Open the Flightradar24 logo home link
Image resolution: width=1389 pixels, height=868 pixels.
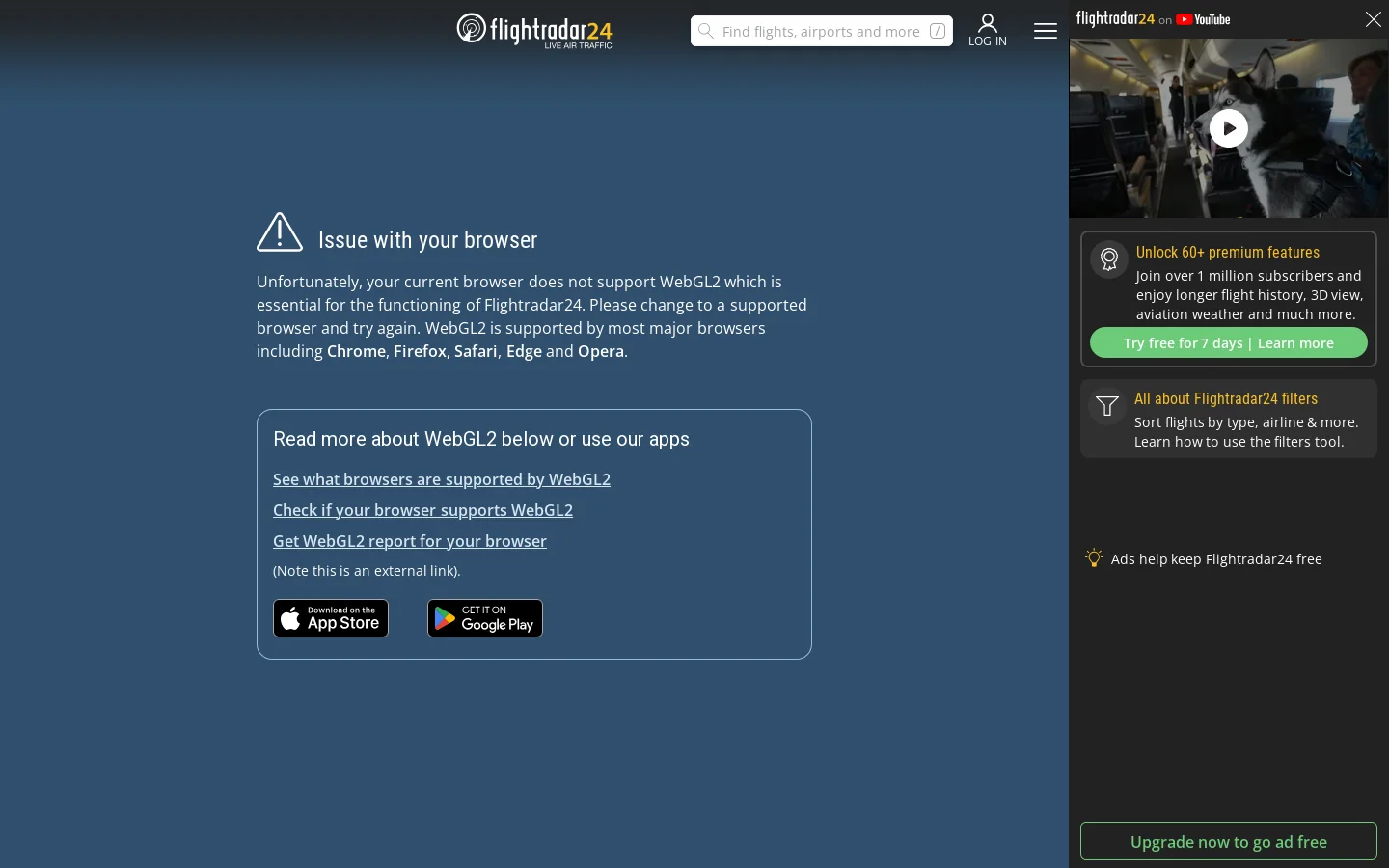pyautogui.click(x=534, y=30)
